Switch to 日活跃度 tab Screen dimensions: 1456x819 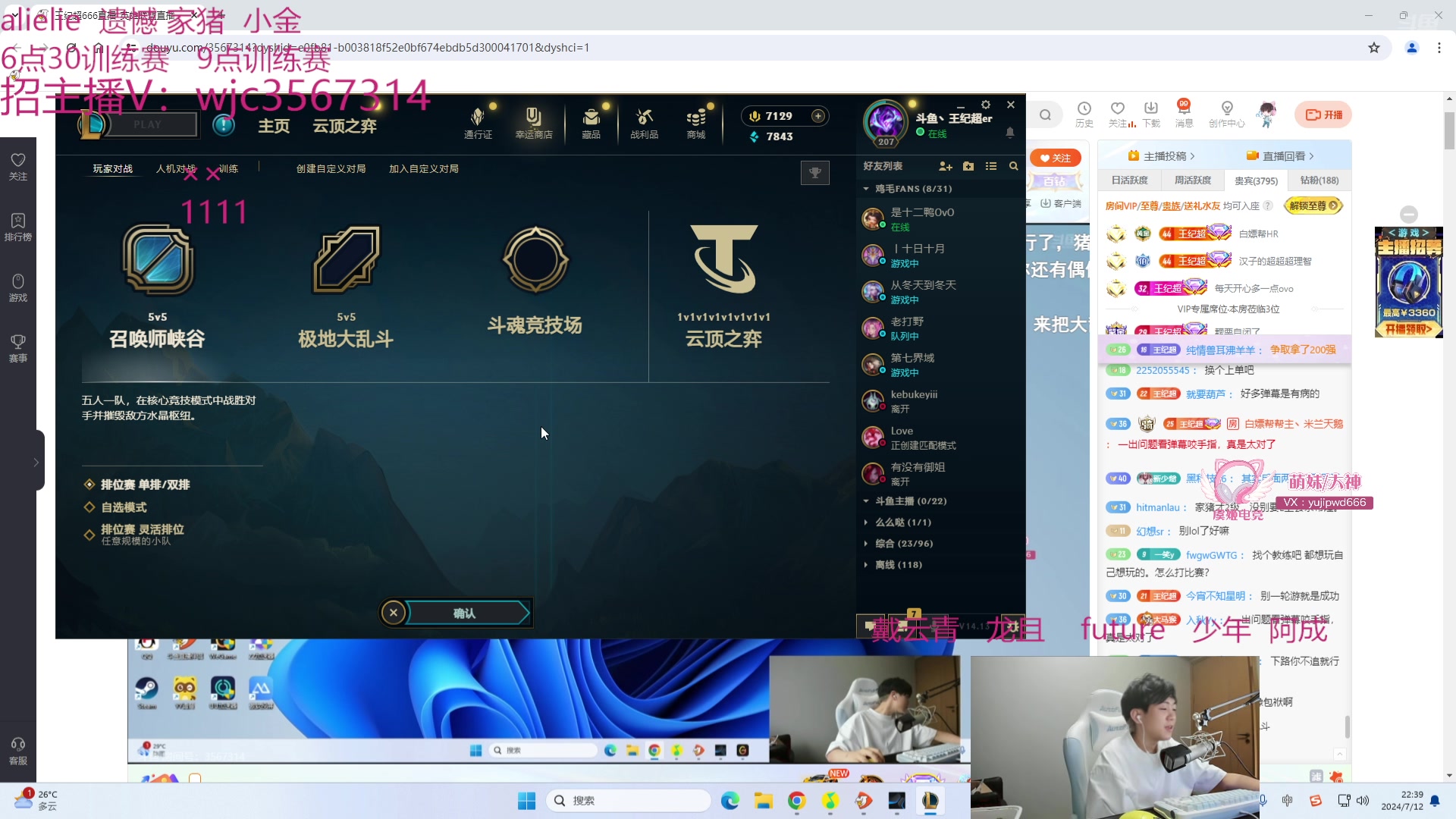pos(1130,180)
